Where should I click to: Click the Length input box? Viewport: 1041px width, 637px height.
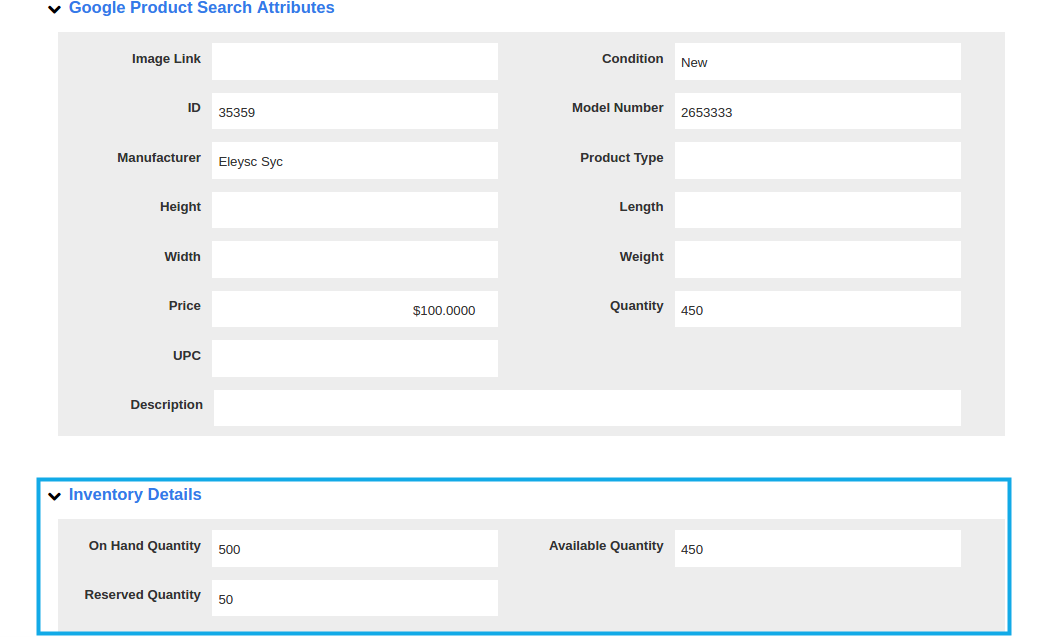(817, 209)
